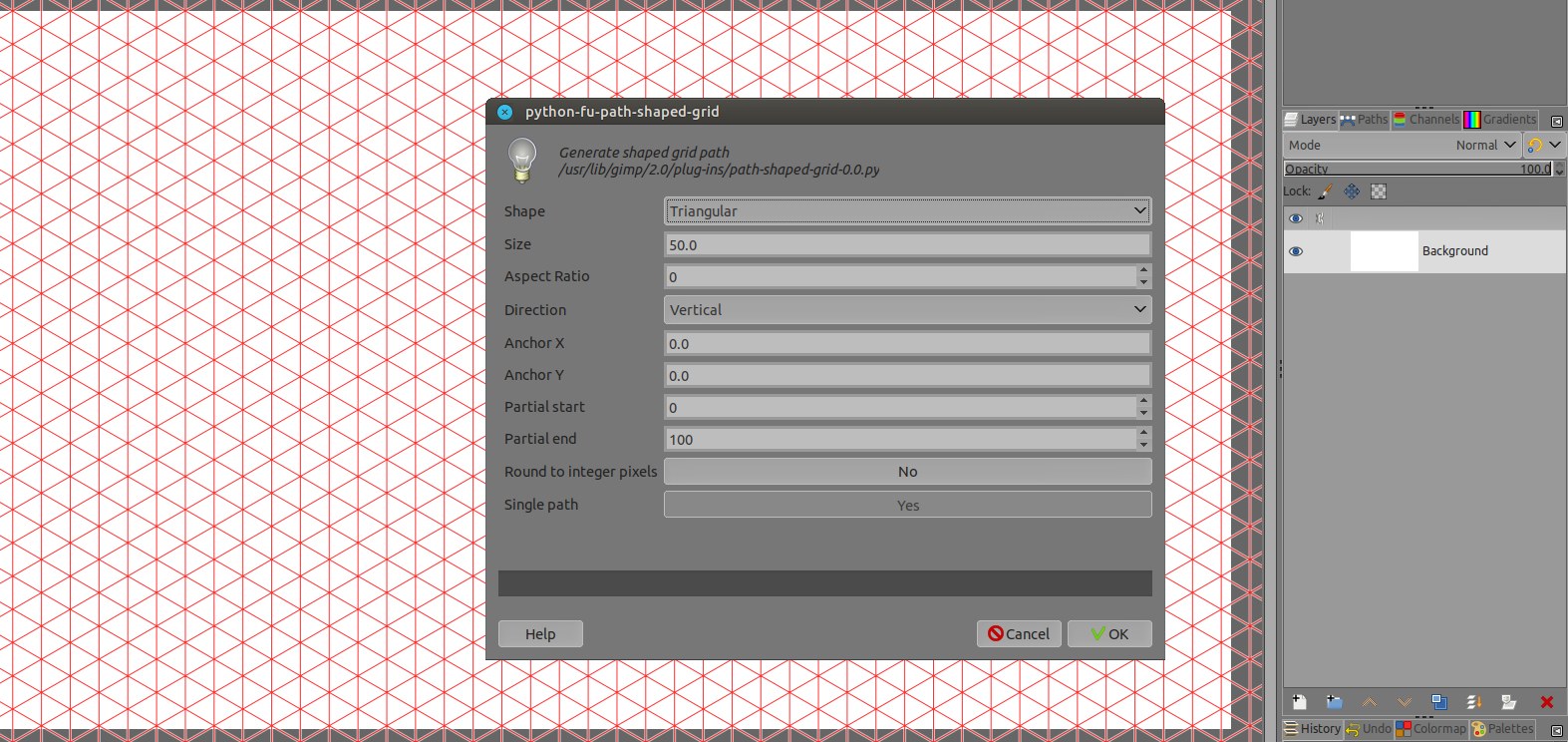Close the python-fu-path-shaped-grid dialog
Viewport: 1568px width, 742px height.
(505, 112)
